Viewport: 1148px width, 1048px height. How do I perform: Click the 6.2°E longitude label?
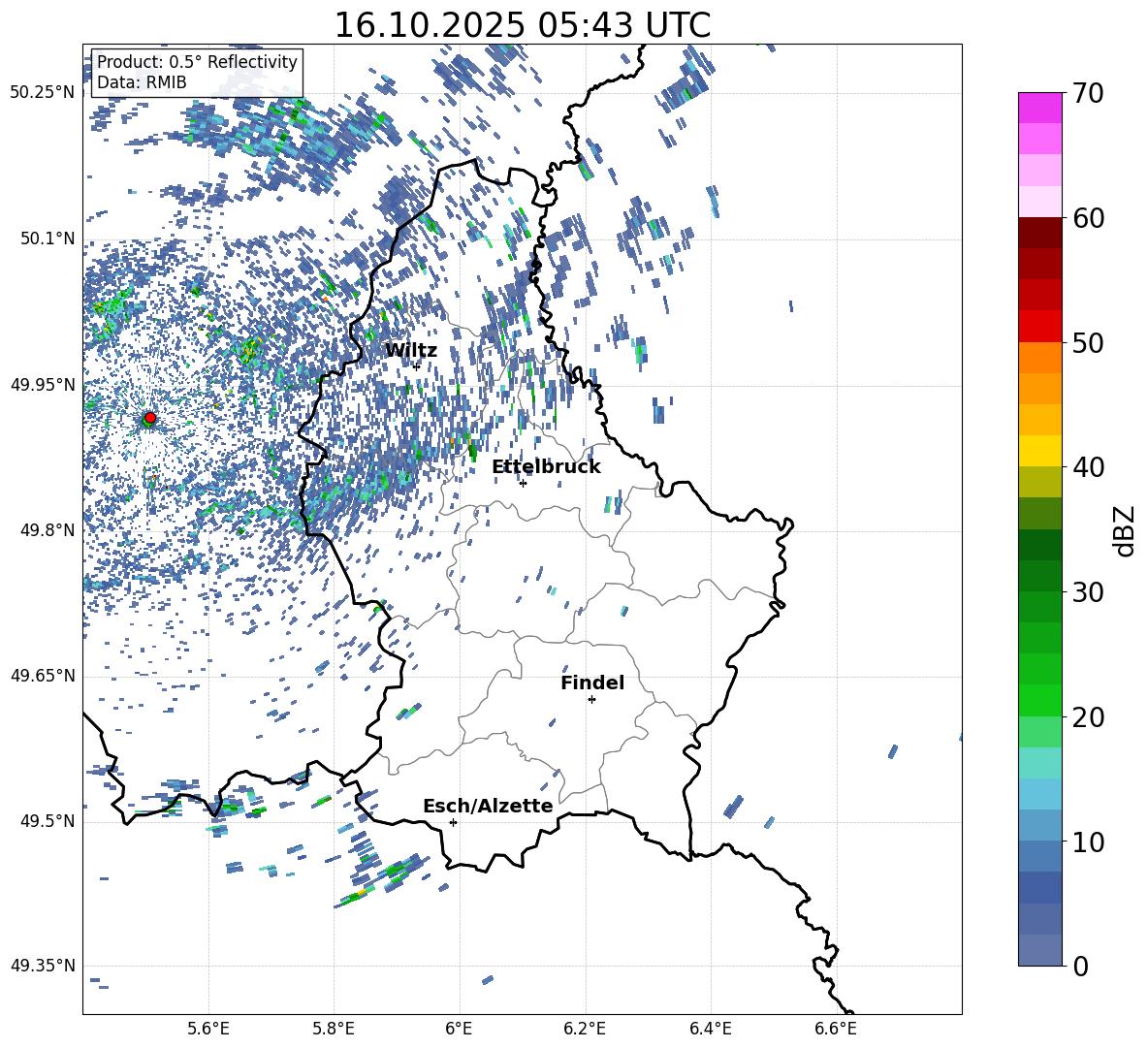pyautogui.click(x=585, y=1029)
